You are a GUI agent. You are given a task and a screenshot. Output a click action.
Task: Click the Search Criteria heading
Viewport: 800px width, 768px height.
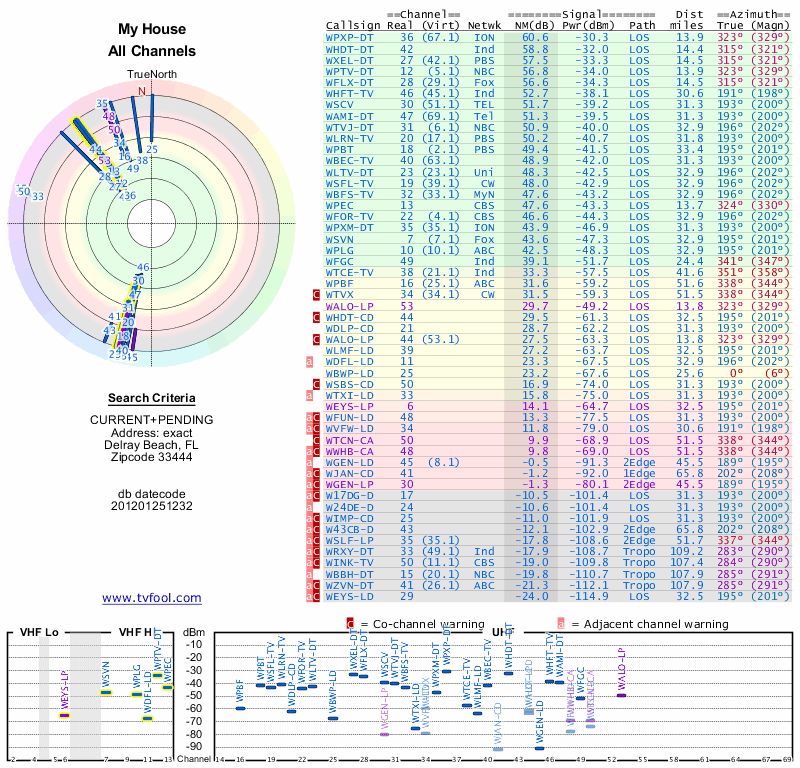pyautogui.click(x=152, y=398)
